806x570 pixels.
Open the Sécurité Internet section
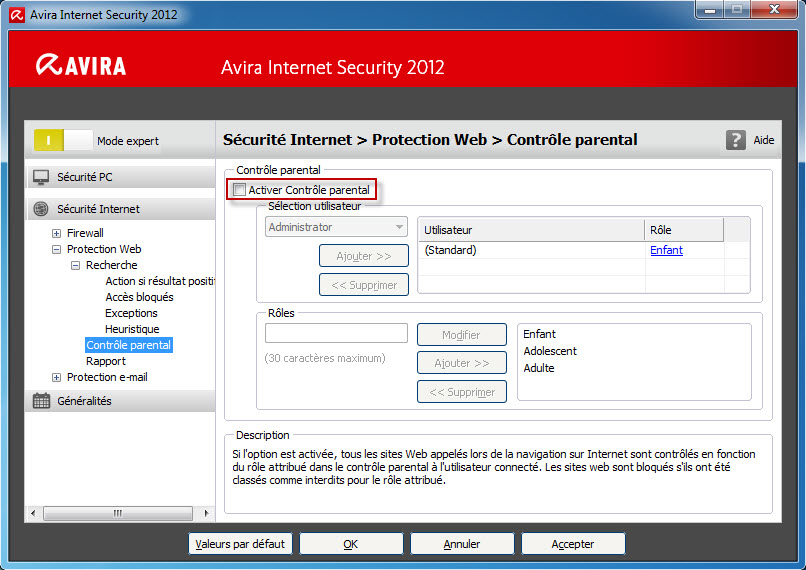(121, 209)
